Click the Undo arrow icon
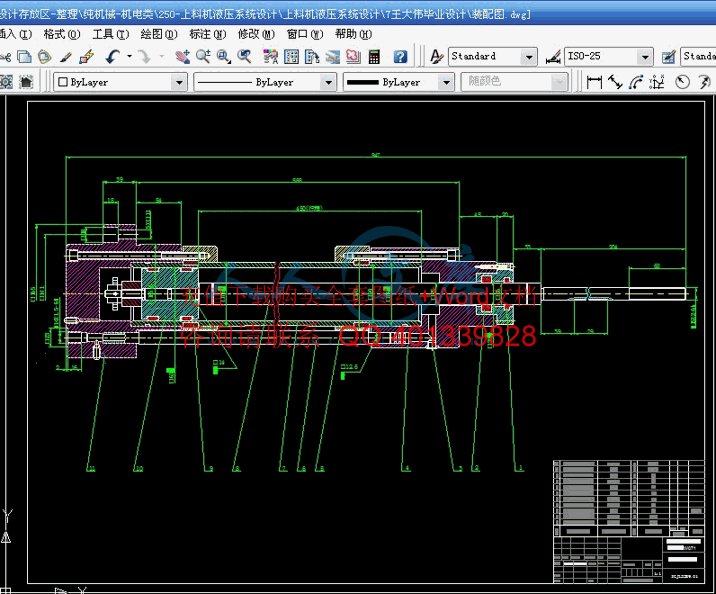The height and width of the screenshot is (594, 716). tap(112, 57)
